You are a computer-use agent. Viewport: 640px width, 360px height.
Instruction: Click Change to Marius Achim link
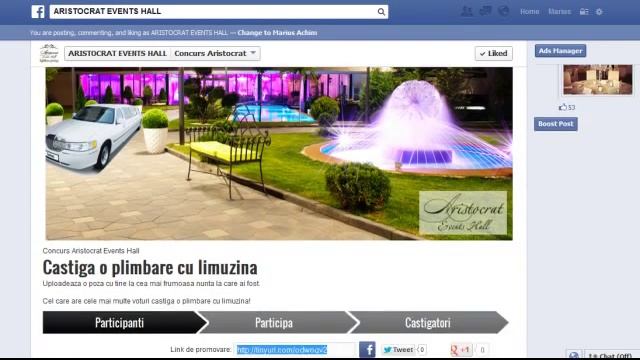[277, 33]
